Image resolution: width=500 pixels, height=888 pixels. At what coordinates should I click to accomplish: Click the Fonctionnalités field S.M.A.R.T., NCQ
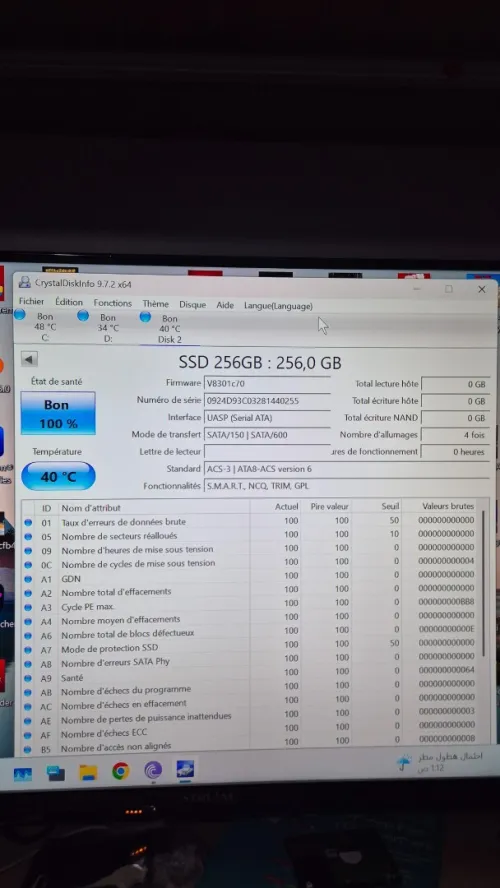[347, 486]
